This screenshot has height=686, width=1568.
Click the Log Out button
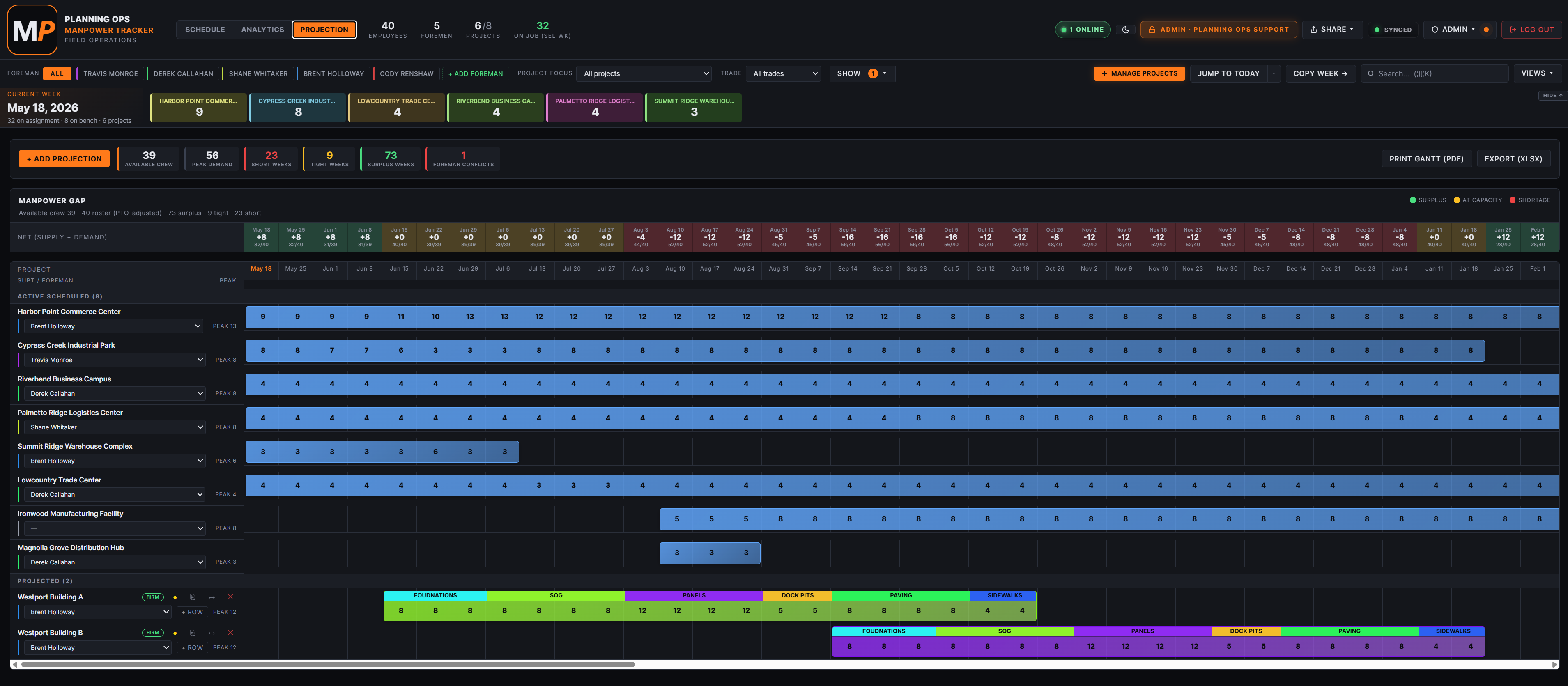1531,29
